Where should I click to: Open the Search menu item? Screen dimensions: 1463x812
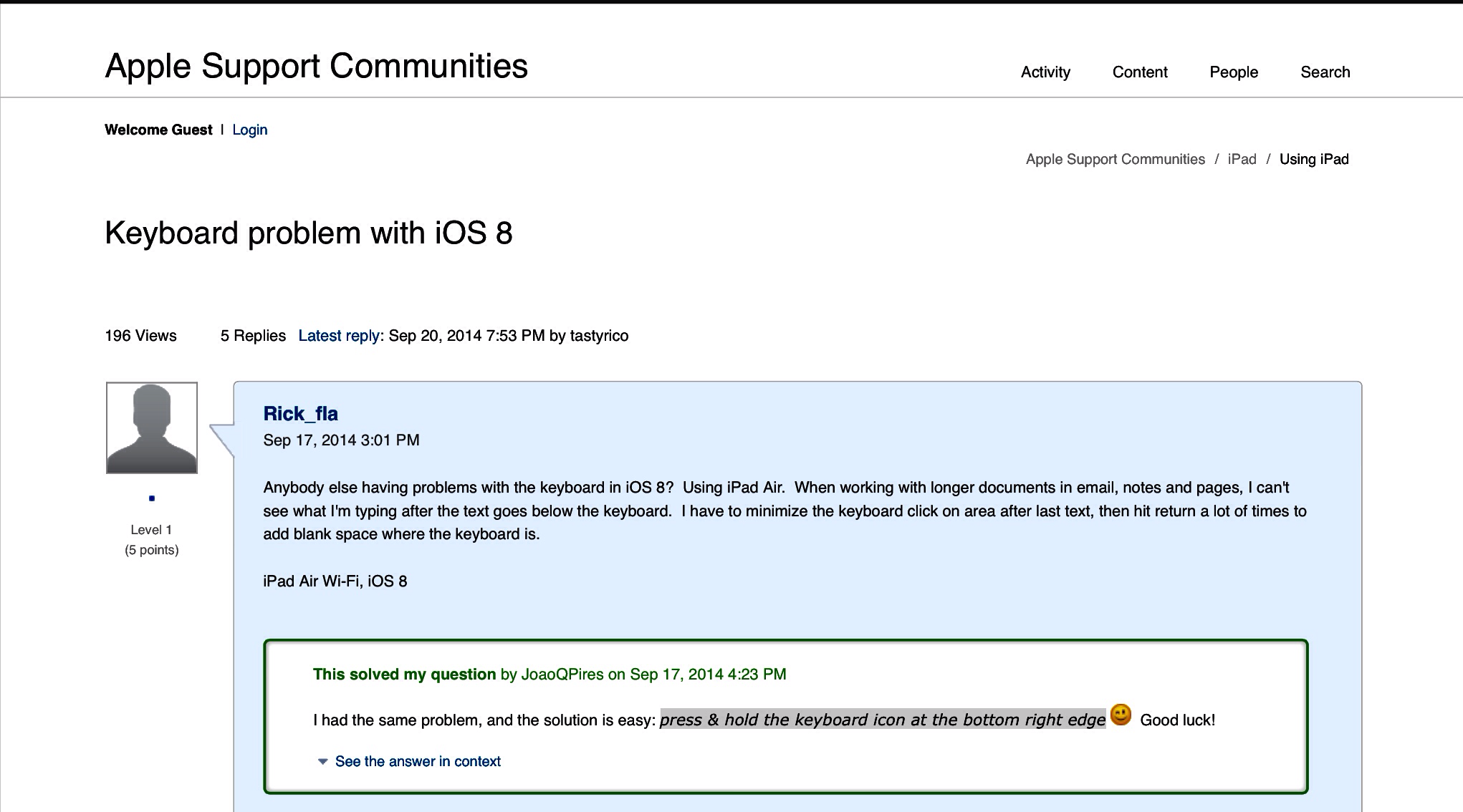[x=1325, y=72]
